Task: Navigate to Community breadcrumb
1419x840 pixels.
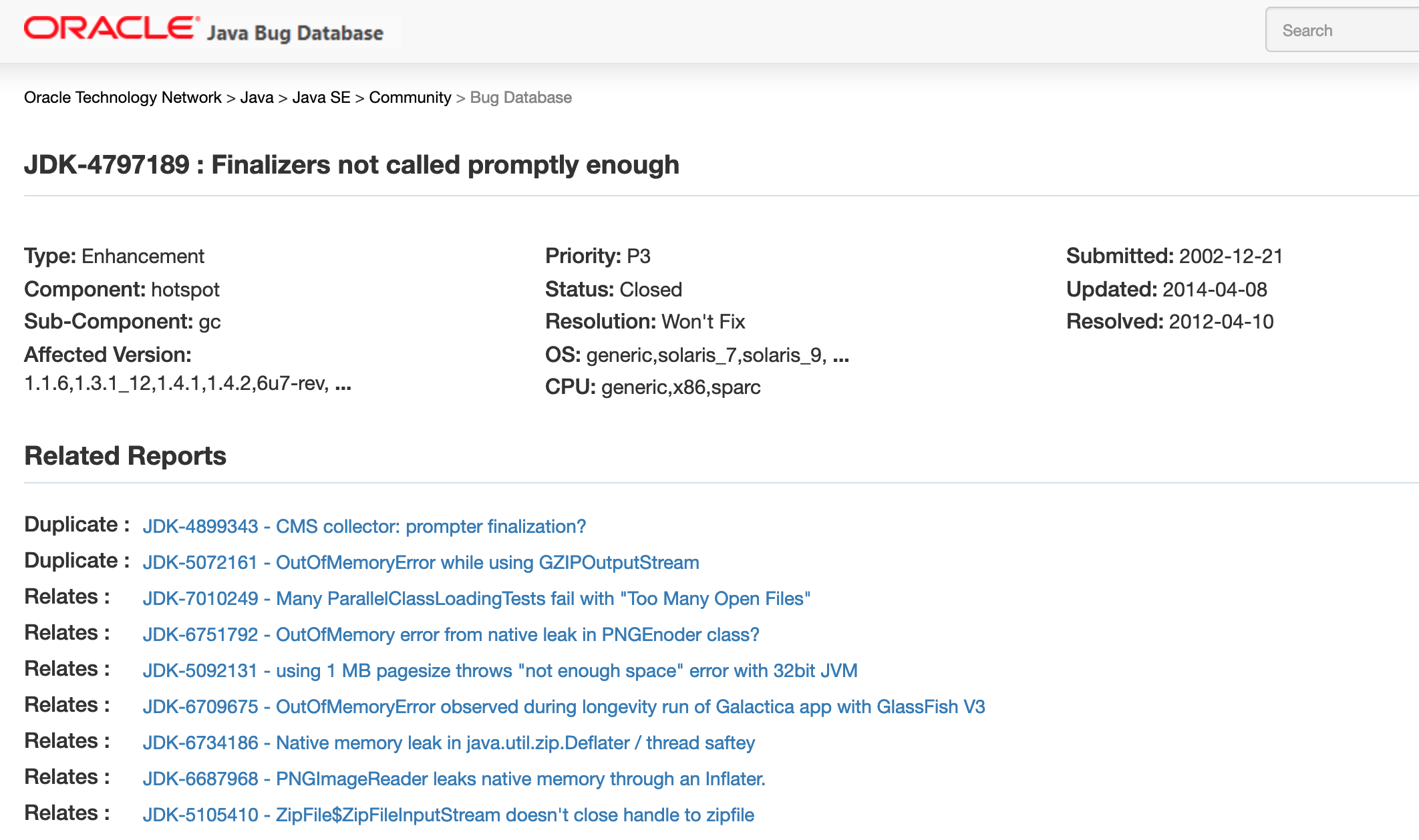Action: click(x=410, y=97)
